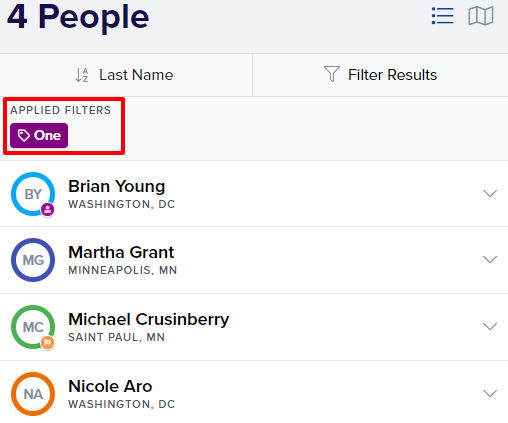Expand Michael Crusinberry's details chevron
This screenshot has height=423, width=508.
point(490,326)
